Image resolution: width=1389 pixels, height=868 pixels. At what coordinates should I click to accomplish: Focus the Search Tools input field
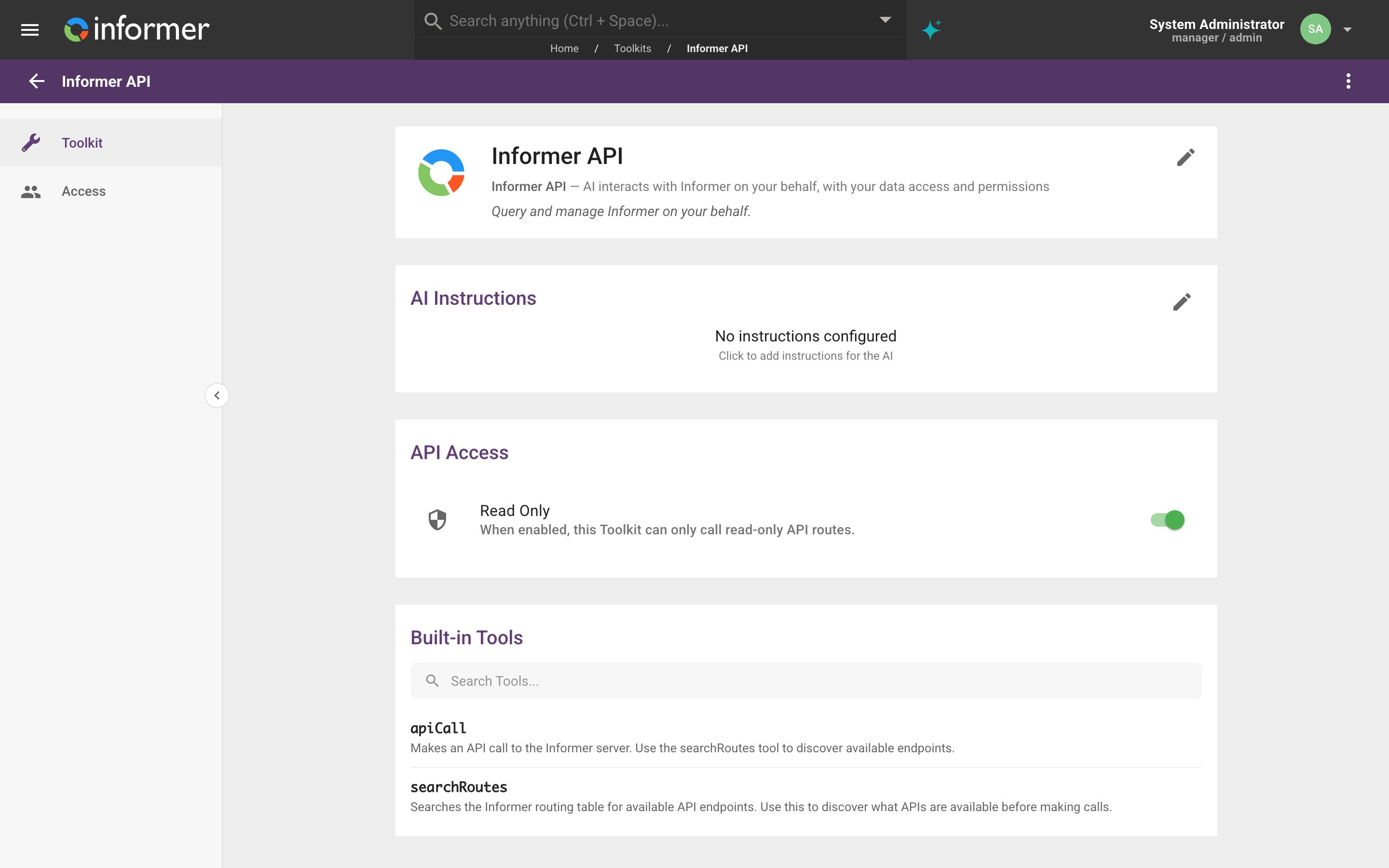pyautogui.click(x=806, y=681)
